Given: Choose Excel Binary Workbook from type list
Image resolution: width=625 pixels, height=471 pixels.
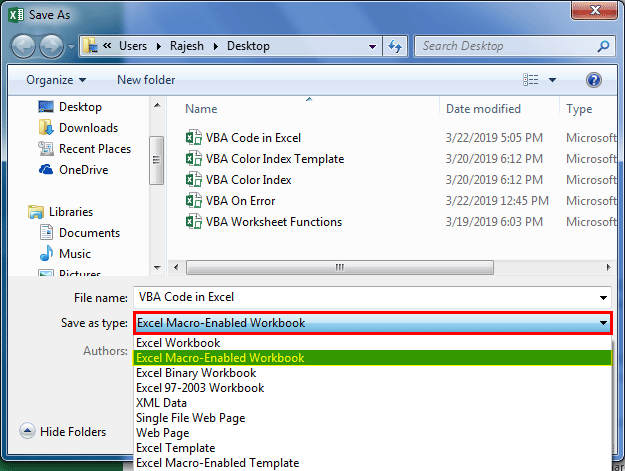Looking at the screenshot, I should point(372,373).
